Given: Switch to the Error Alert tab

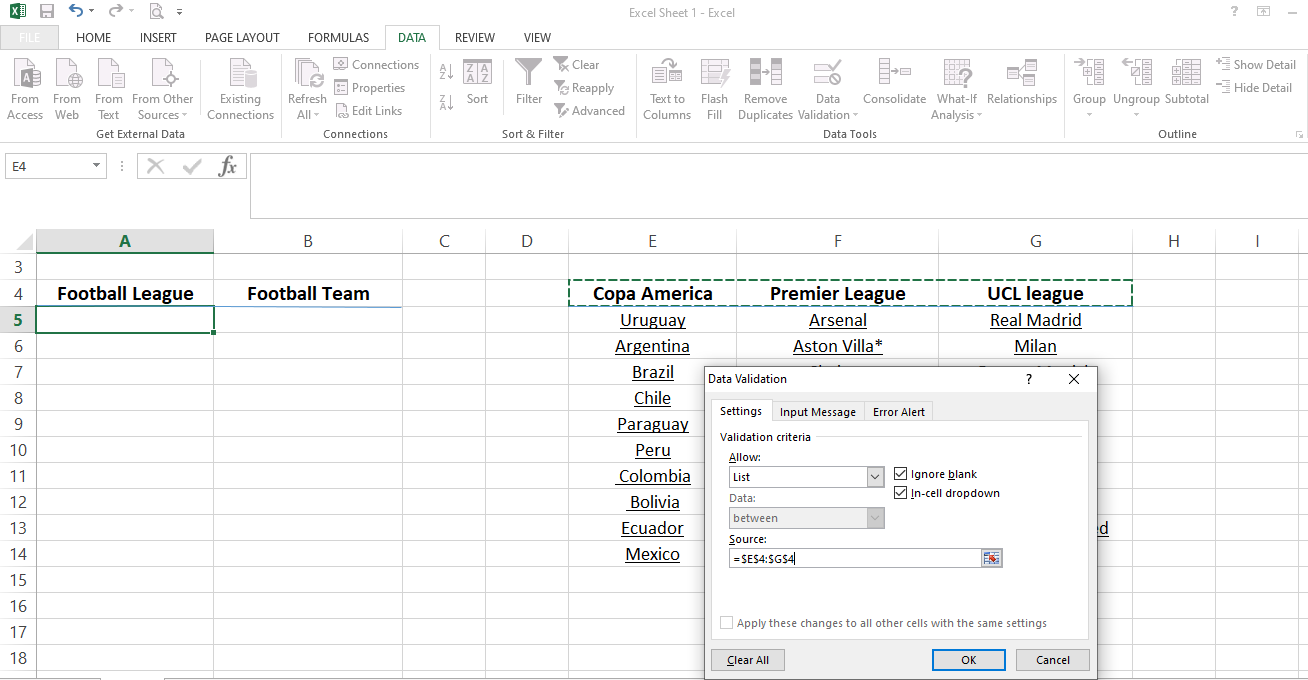Looking at the screenshot, I should [898, 411].
